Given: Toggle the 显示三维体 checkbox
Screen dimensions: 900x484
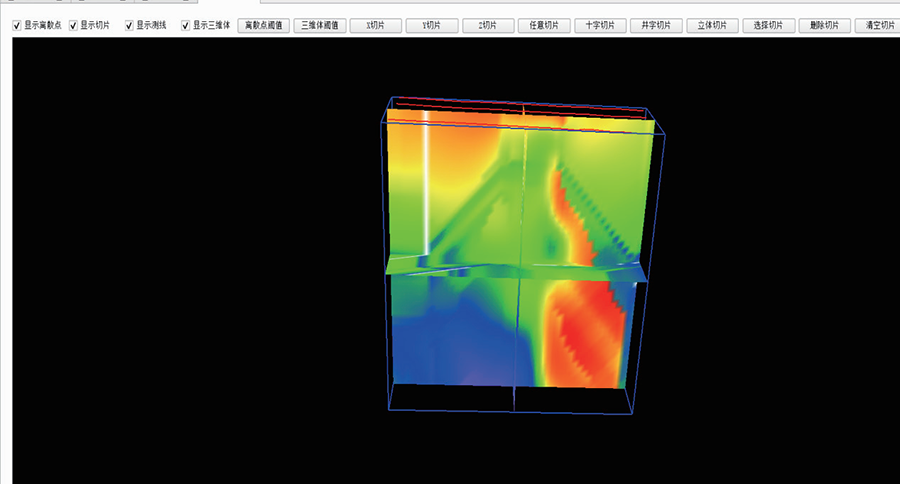Looking at the screenshot, I should 185,25.
